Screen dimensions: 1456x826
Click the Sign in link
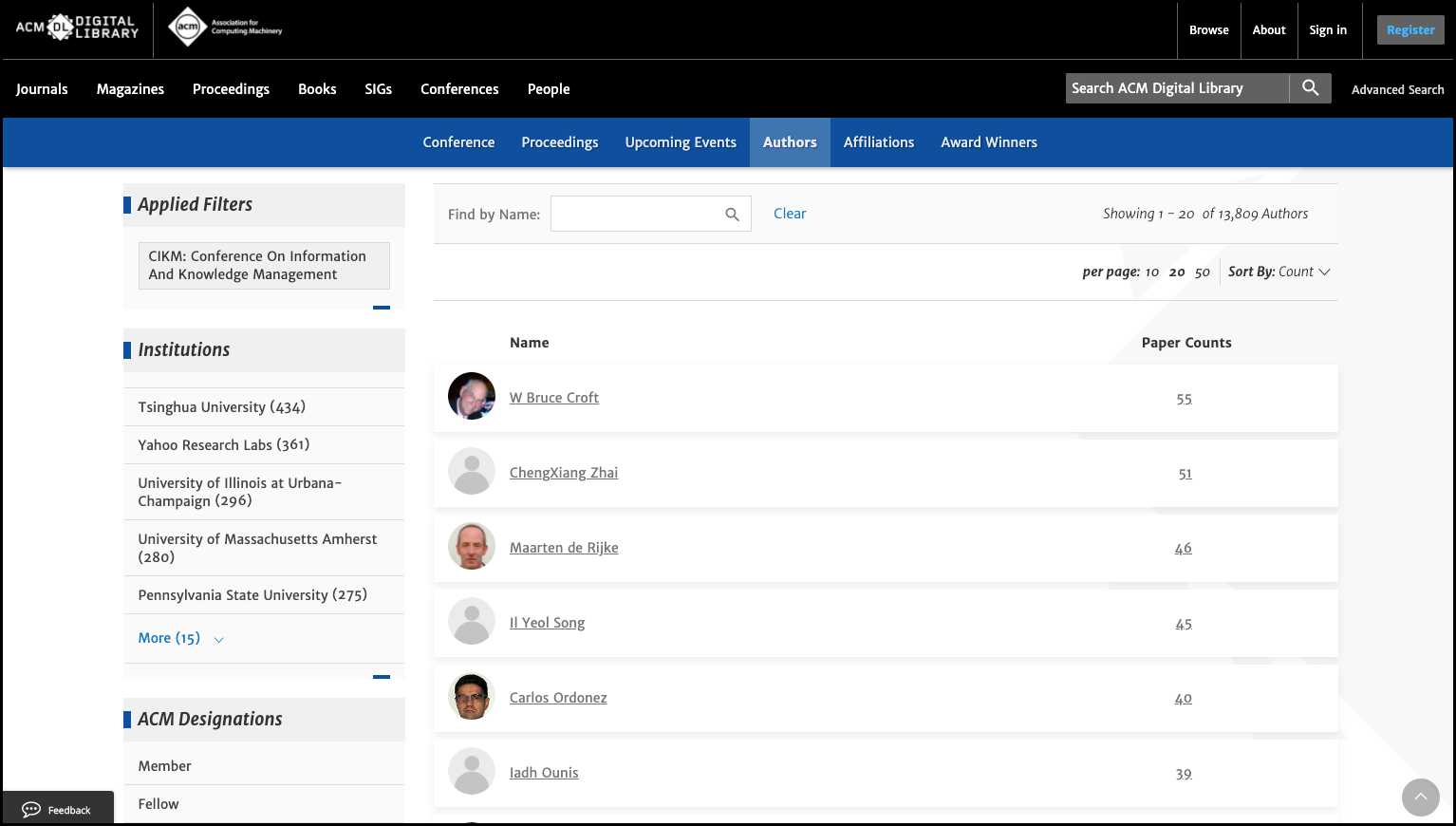1328,29
